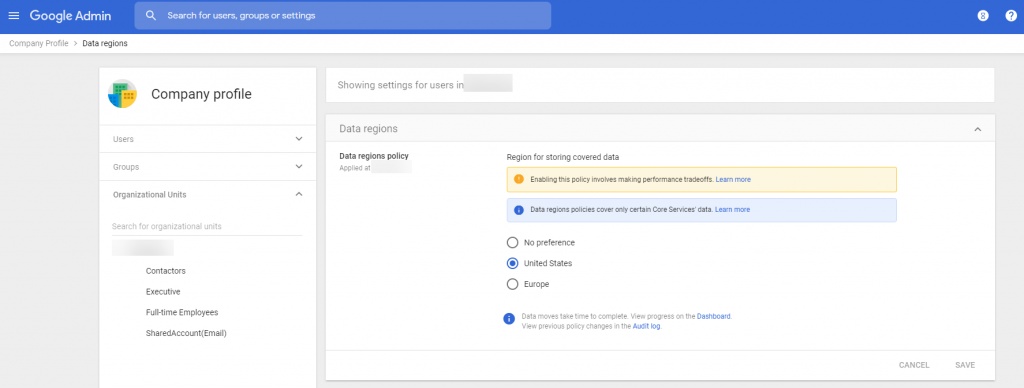Select the No preference radio button
This screenshot has width=1024, height=388.
click(x=513, y=243)
